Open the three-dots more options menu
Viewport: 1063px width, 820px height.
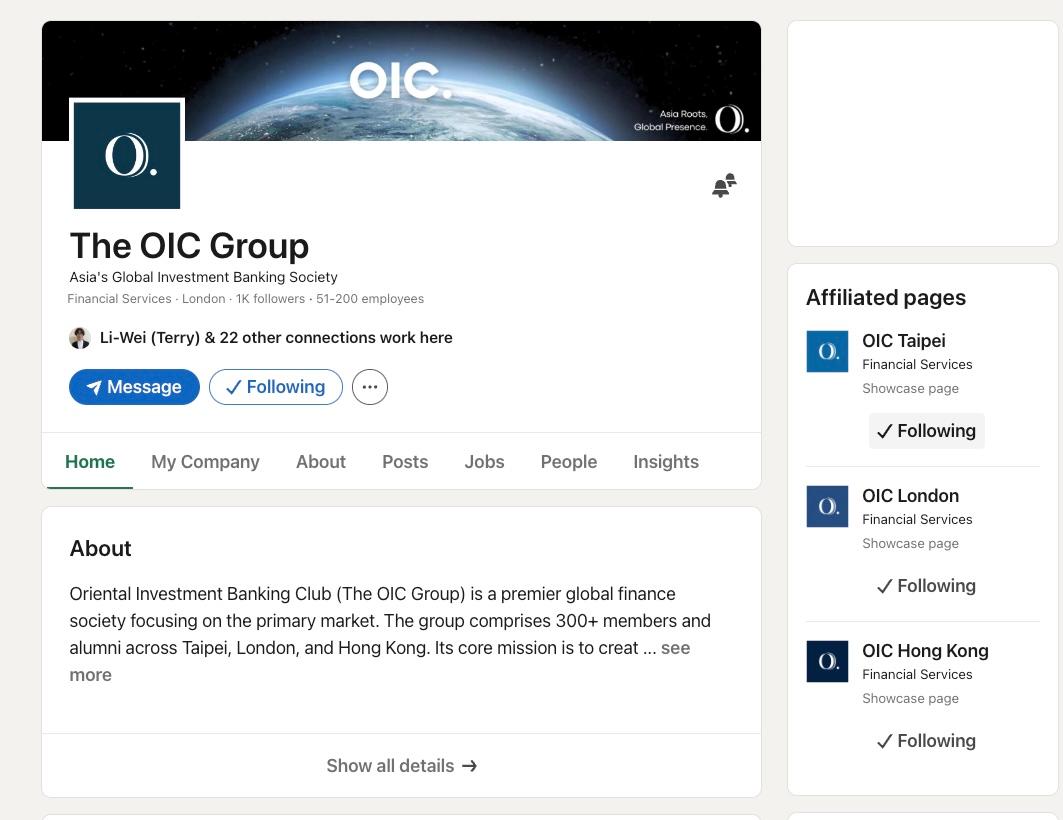[x=369, y=387]
